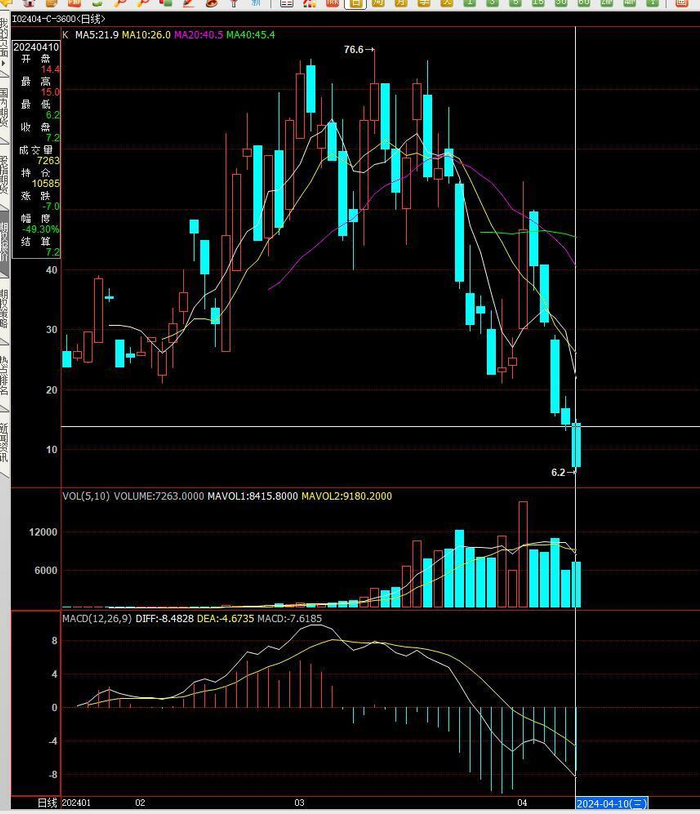Click the MACD:-7.6185 readout
The width and height of the screenshot is (700, 814).
(x=290, y=619)
